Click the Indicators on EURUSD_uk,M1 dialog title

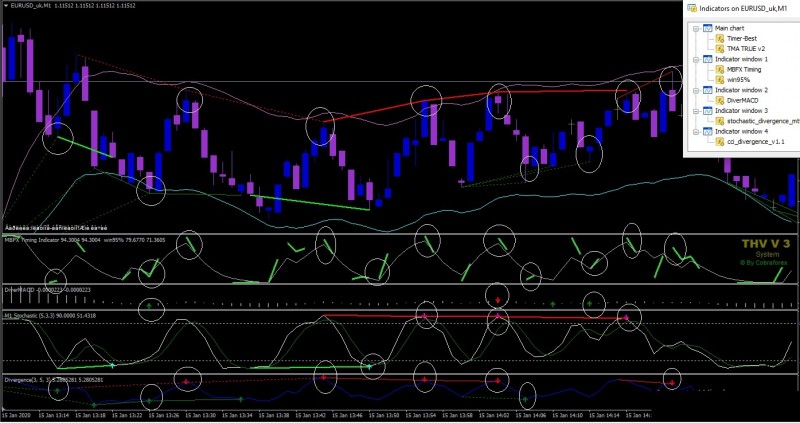(x=743, y=8)
